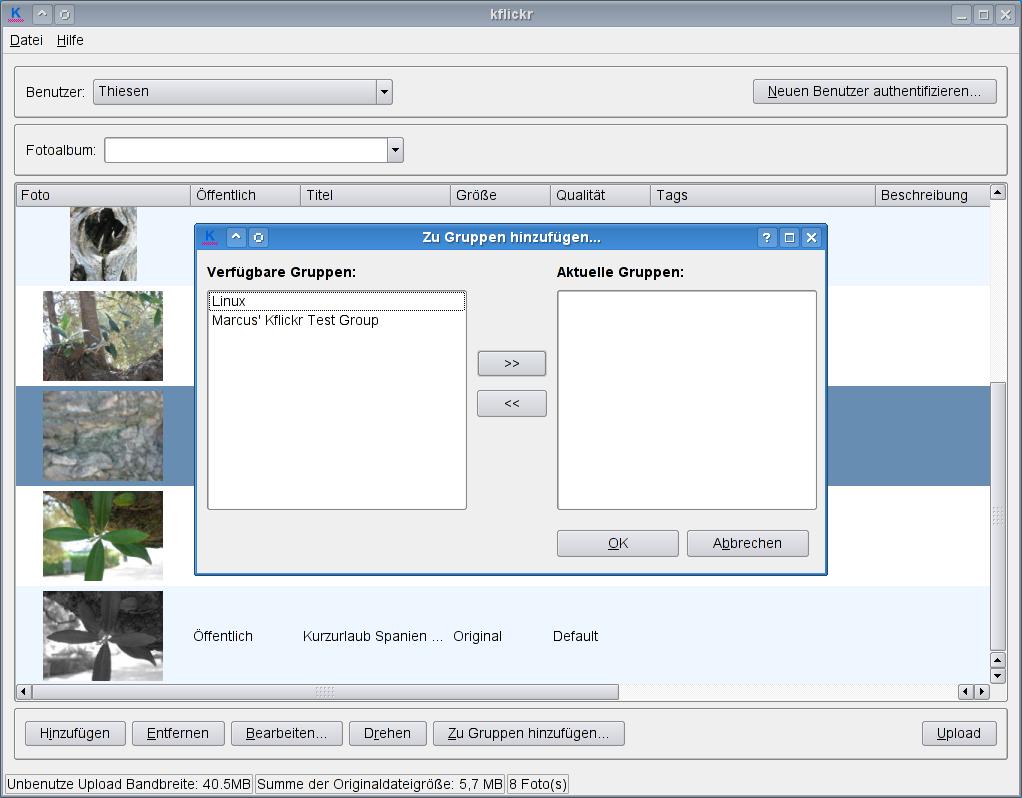Open the Hilfe menu
The image size is (1022, 798).
(70, 40)
